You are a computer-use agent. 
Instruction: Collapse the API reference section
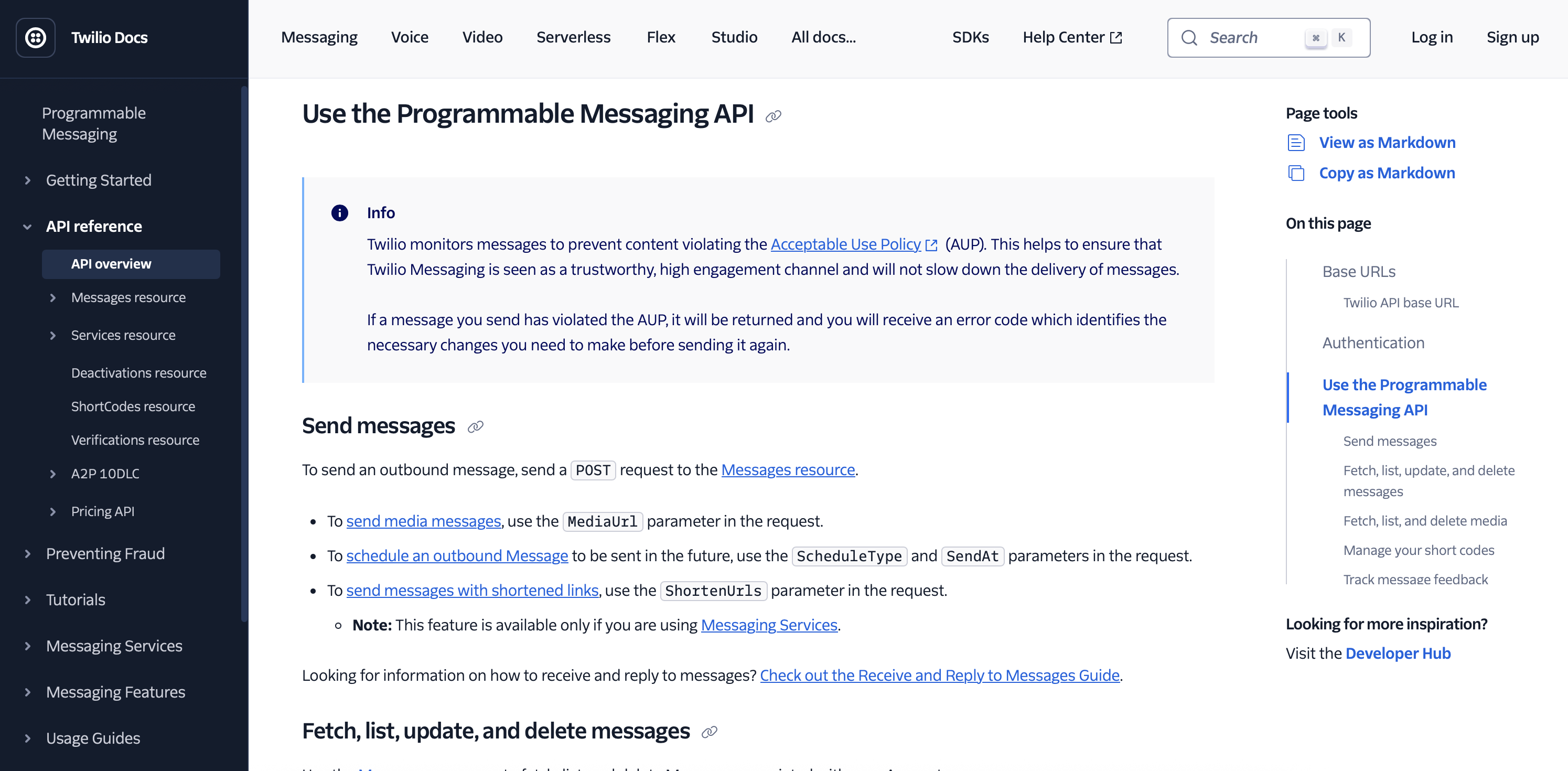(27, 227)
